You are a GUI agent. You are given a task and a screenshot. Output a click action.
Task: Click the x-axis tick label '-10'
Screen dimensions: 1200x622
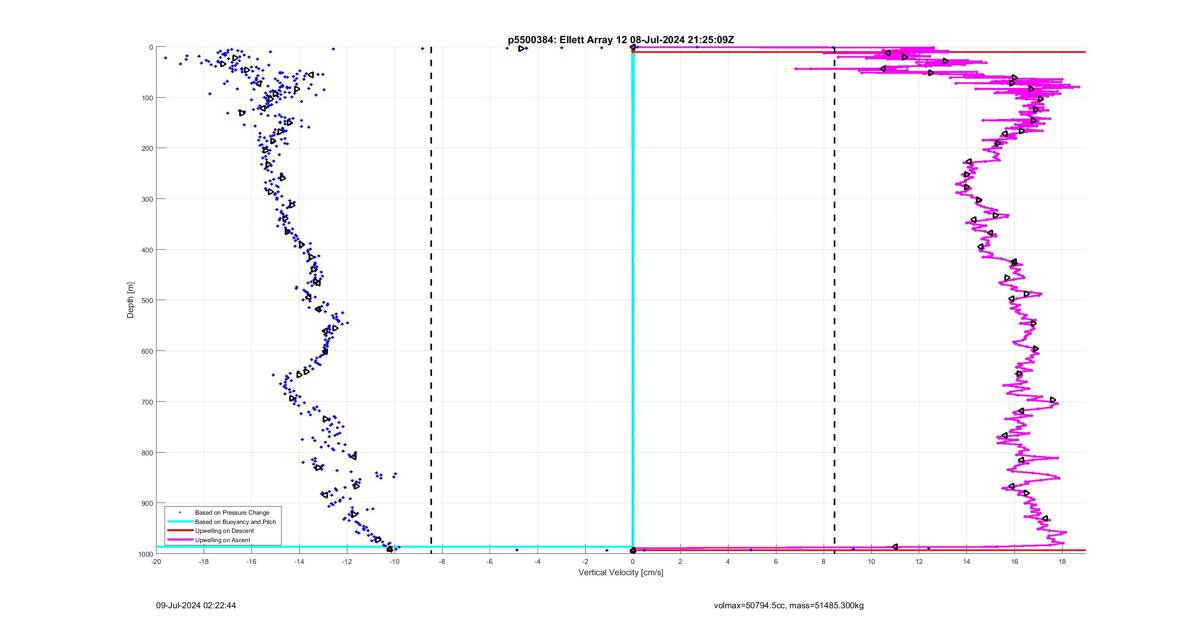tap(395, 561)
